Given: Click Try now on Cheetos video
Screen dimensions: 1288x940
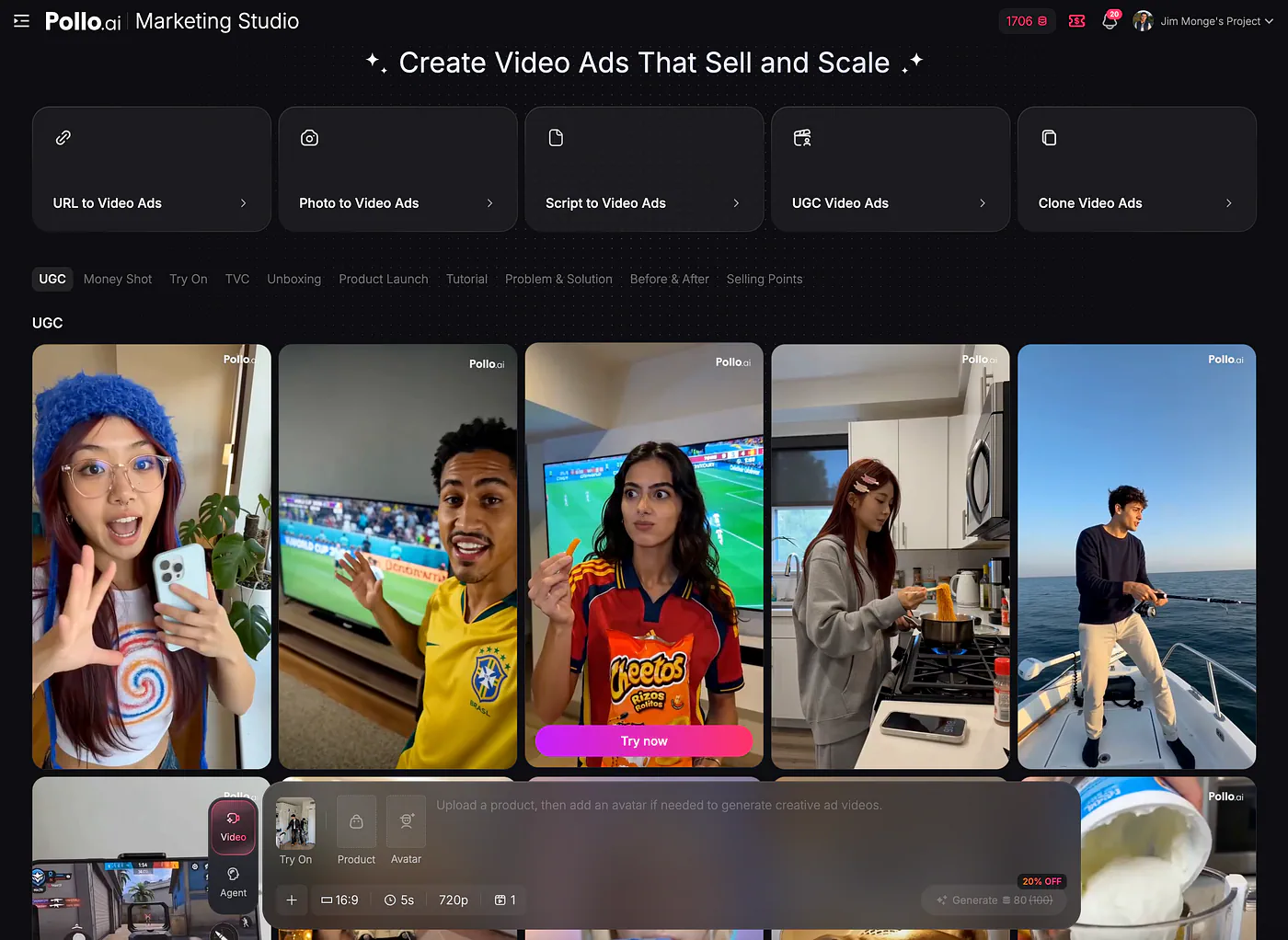Looking at the screenshot, I should point(644,741).
